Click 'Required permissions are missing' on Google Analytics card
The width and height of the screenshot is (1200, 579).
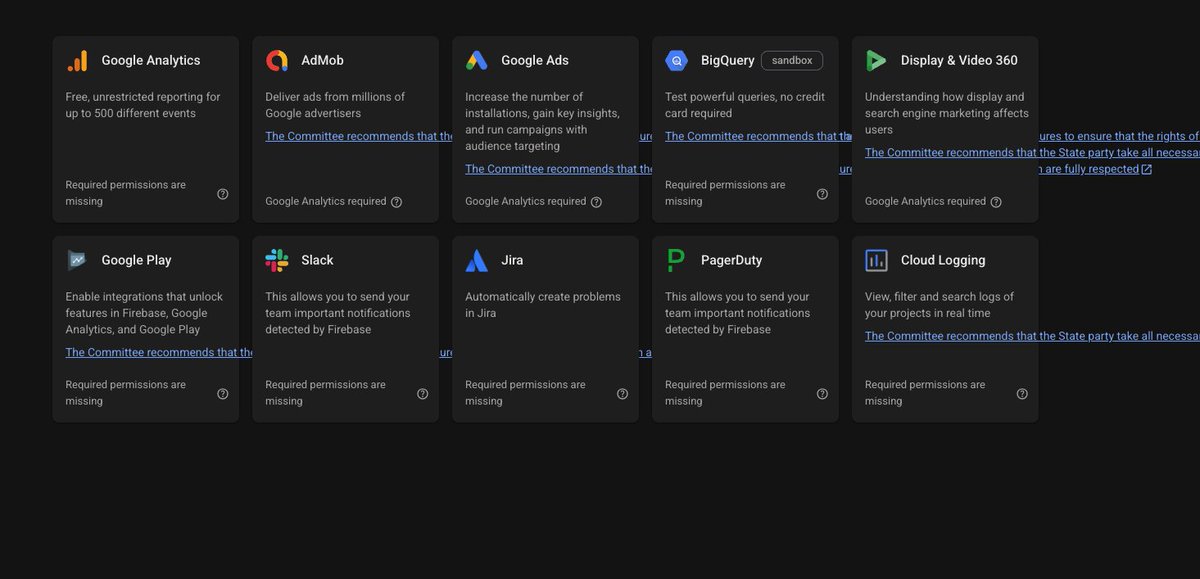(125, 193)
